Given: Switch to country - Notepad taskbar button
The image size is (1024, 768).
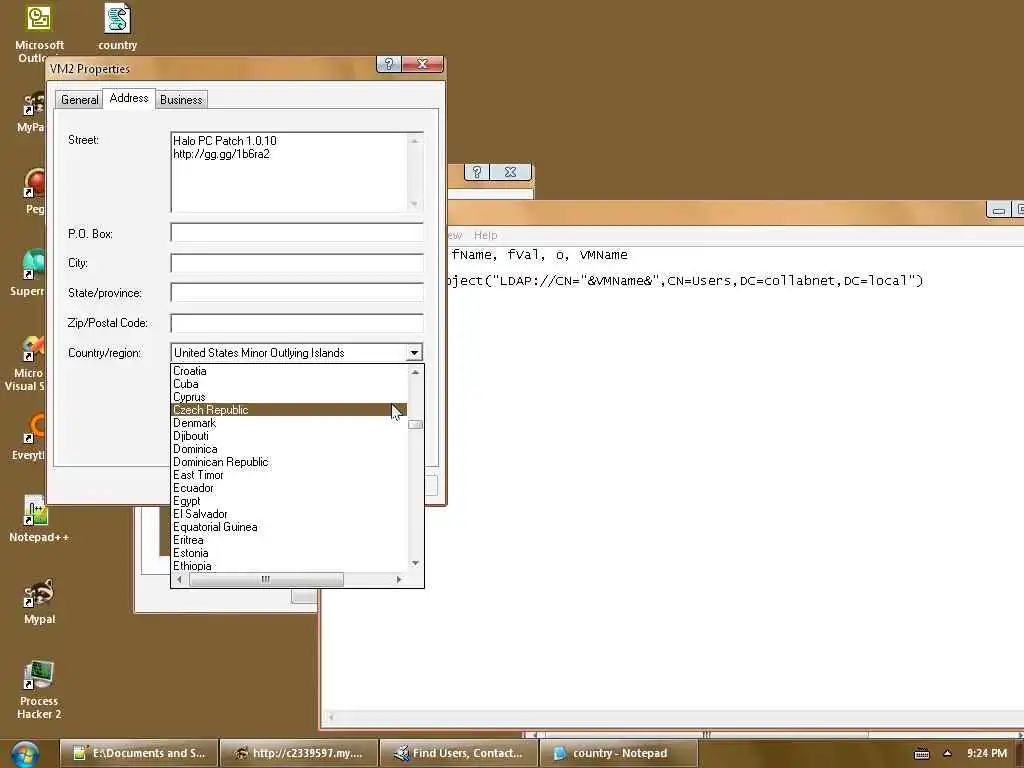Looking at the screenshot, I should [618, 753].
